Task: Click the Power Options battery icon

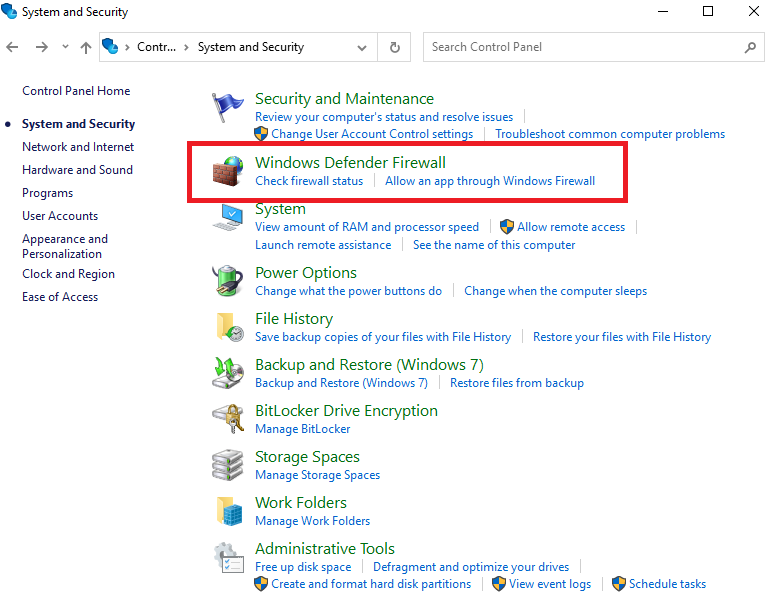Action: click(x=228, y=281)
